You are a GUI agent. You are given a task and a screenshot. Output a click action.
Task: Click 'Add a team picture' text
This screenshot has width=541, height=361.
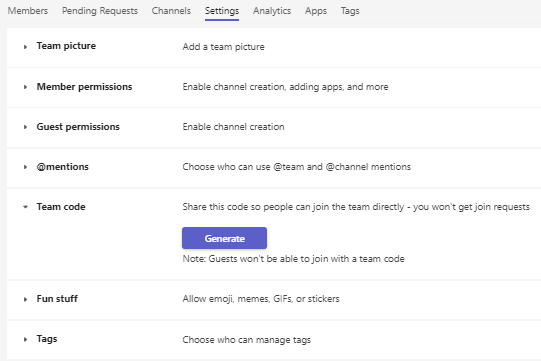point(224,47)
